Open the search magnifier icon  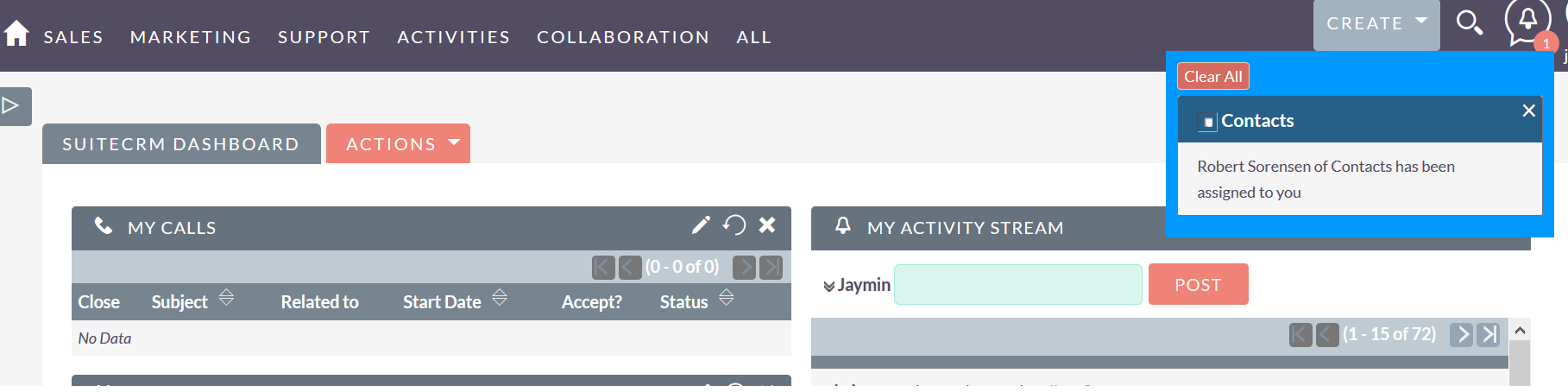[1469, 23]
